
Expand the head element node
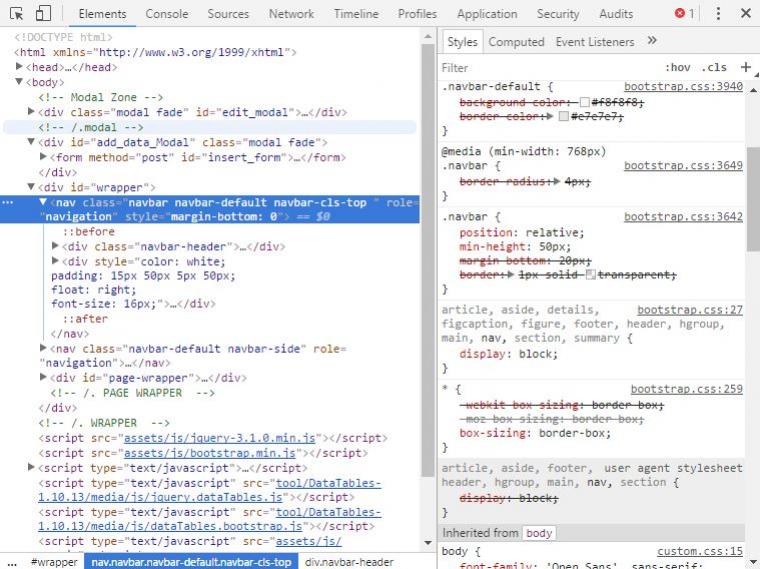tap(20, 67)
